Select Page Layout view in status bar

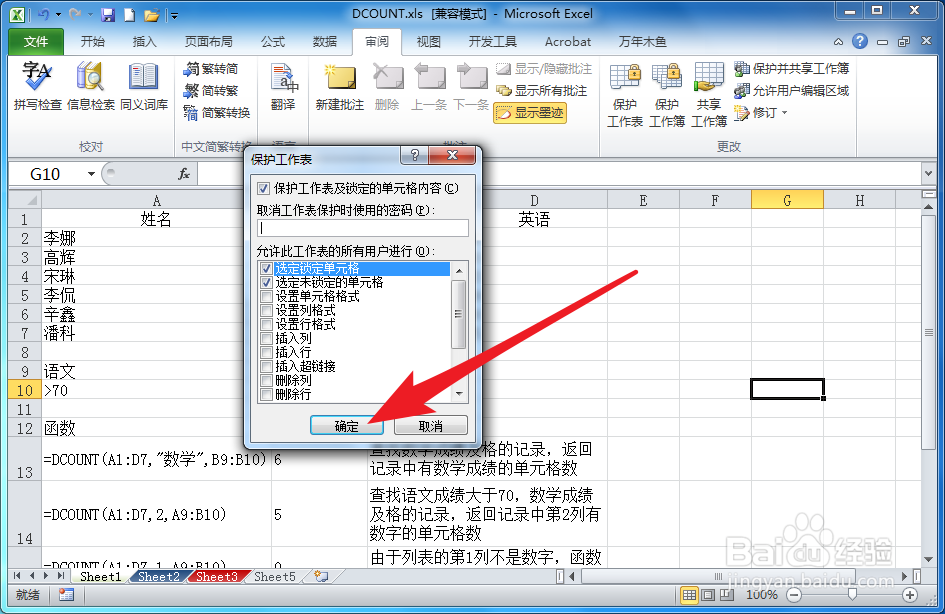pyautogui.click(x=708, y=595)
